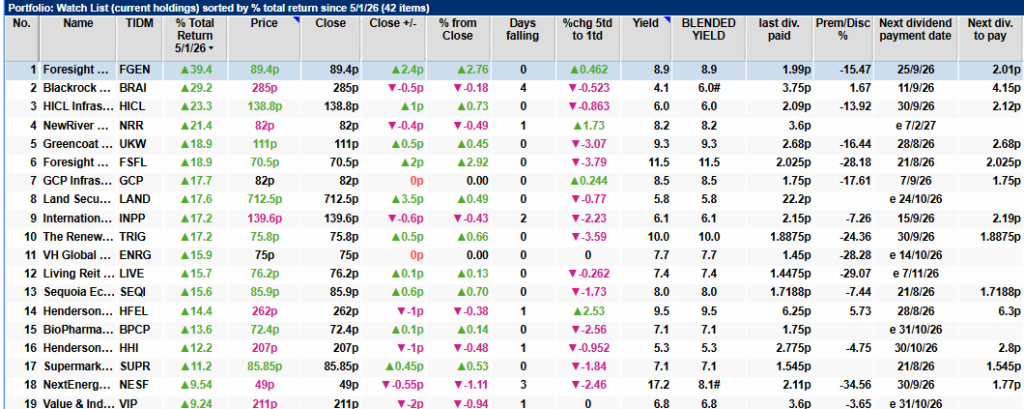Click the 285p price in pink
Viewport: 1024px width, 409px height.
(x=264, y=87)
